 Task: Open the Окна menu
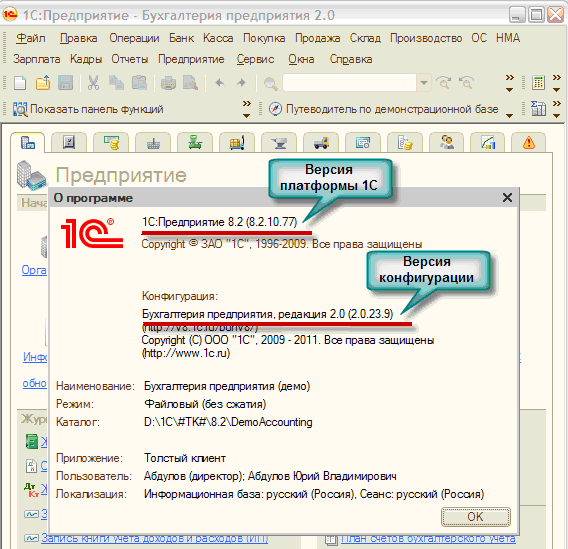point(301,59)
